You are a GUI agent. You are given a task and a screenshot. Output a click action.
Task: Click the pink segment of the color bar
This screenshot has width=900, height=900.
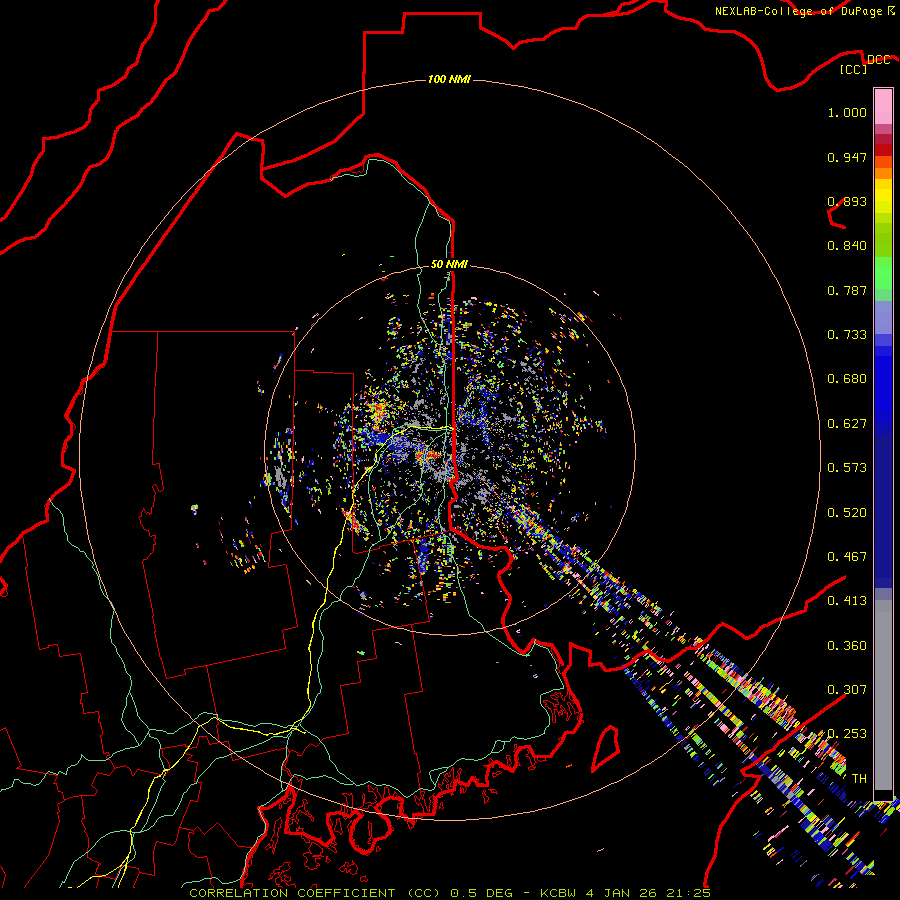tap(883, 107)
